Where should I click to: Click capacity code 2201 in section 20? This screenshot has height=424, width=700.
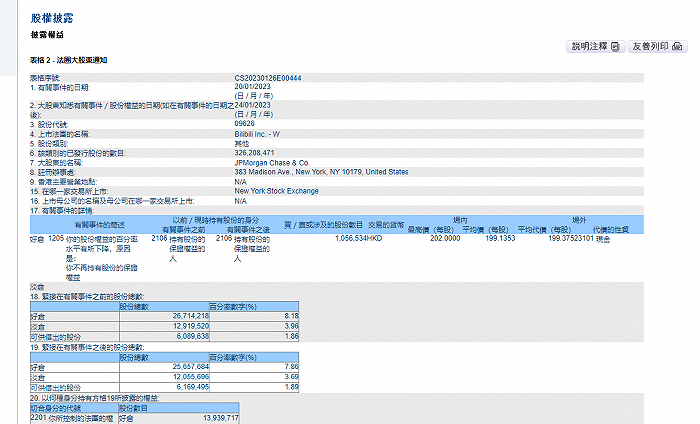pyautogui.click(x=38, y=418)
